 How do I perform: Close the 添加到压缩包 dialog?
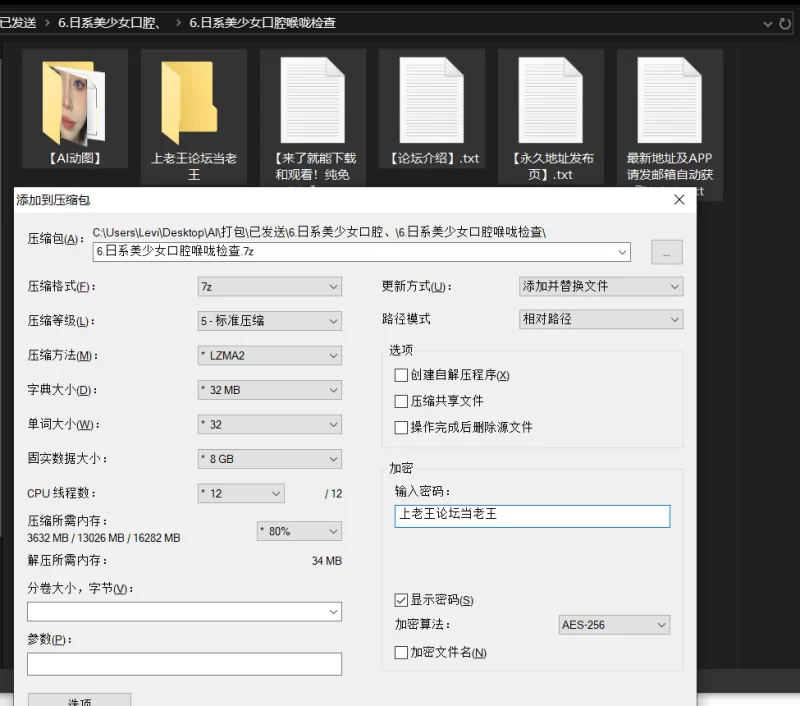point(679,200)
